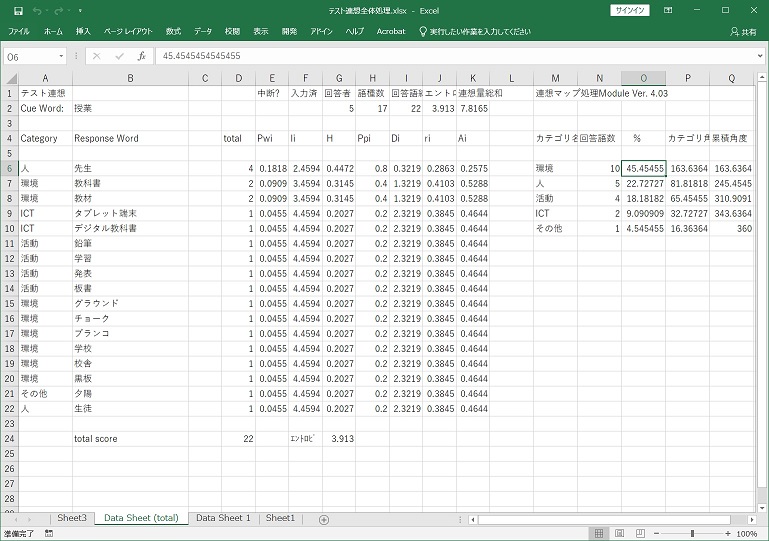
Task: Select cell B6 containing 先生
Action: coord(144,169)
